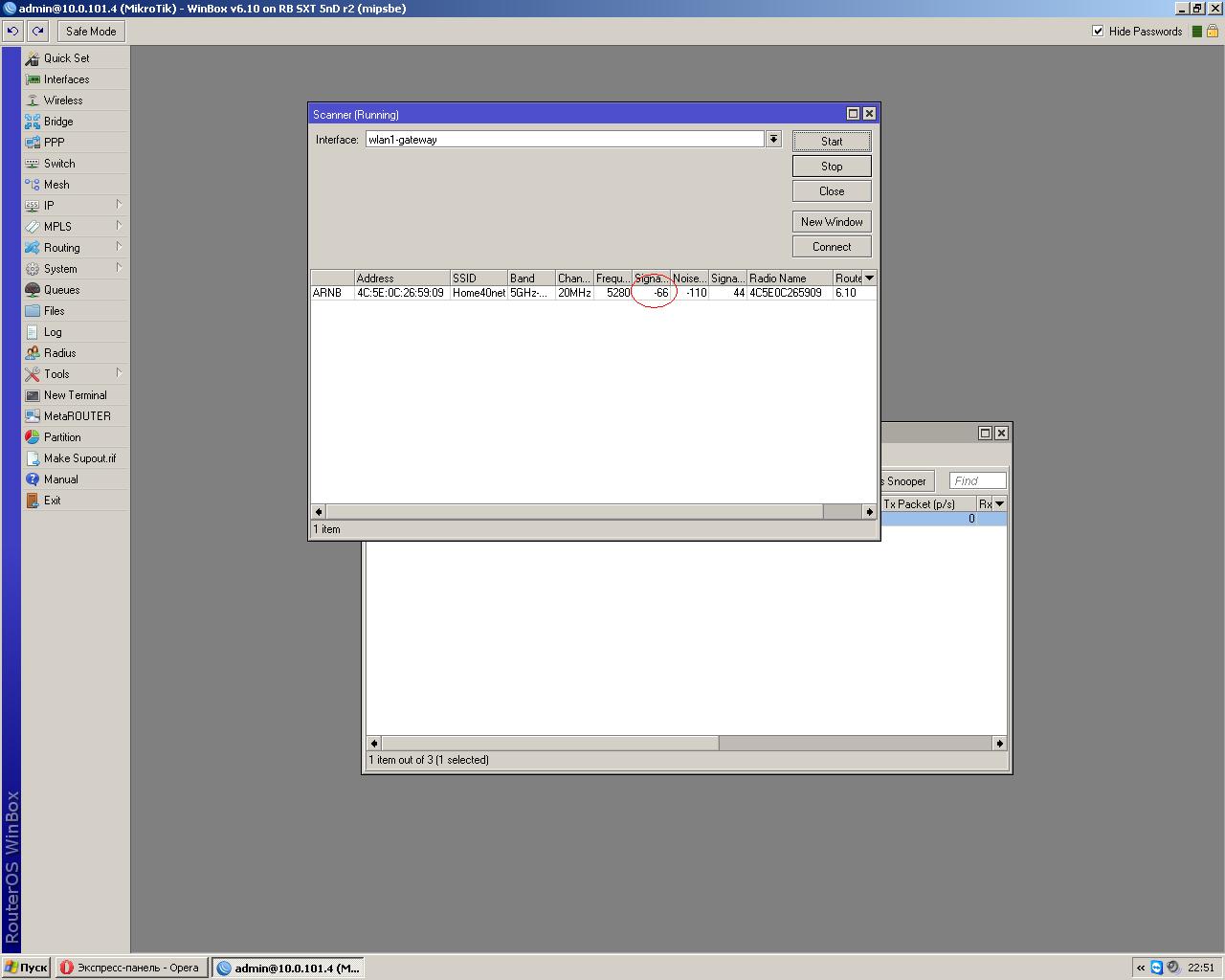Switch to Opera Экспресс-панель taskbar button
The image size is (1225, 980).
tap(131, 968)
